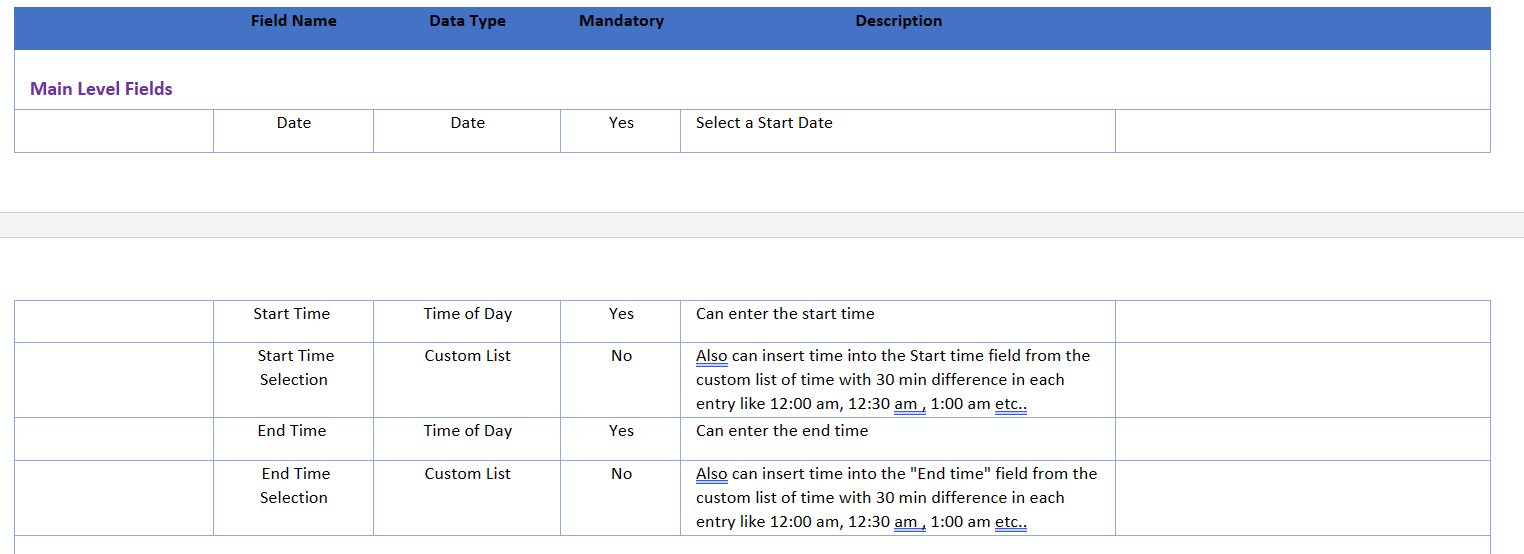
Task: Click "Can enter the start time" description
Action: [785, 314]
